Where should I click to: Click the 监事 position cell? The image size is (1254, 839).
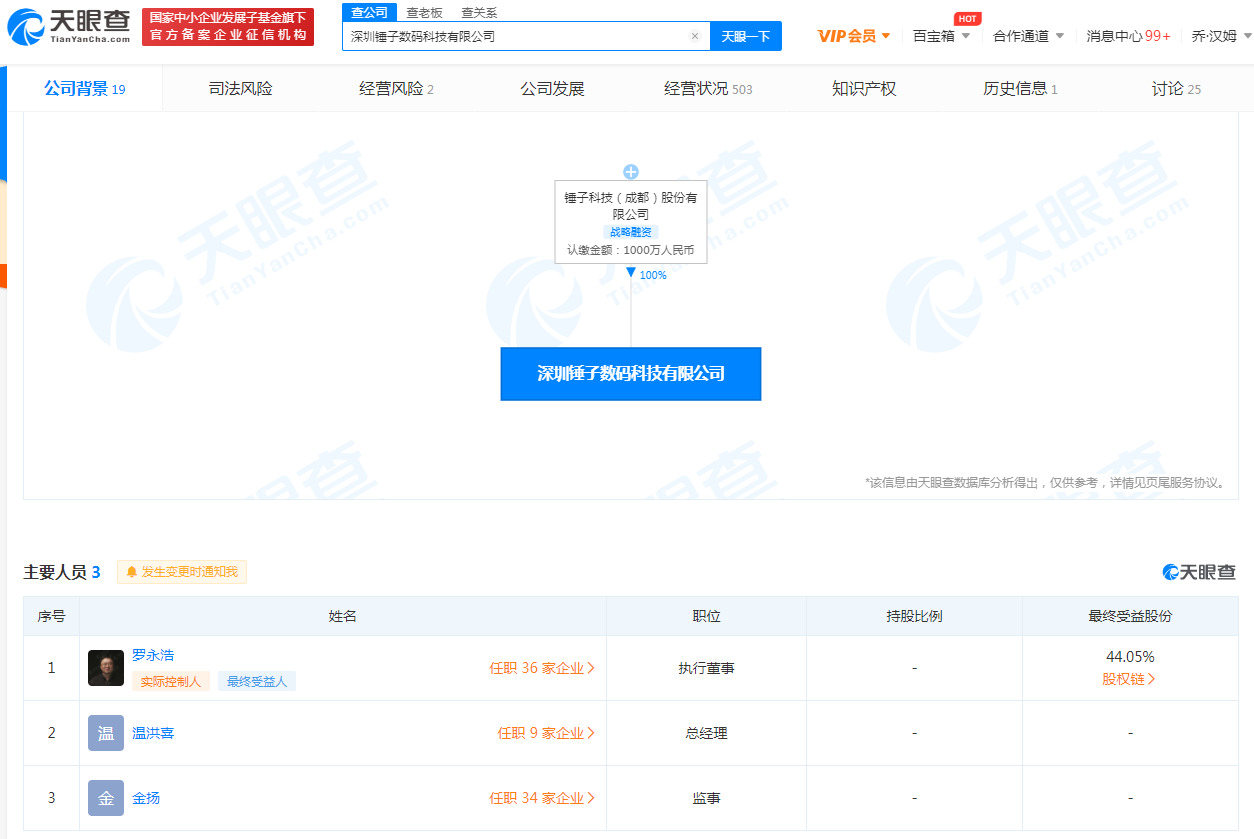click(706, 798)
